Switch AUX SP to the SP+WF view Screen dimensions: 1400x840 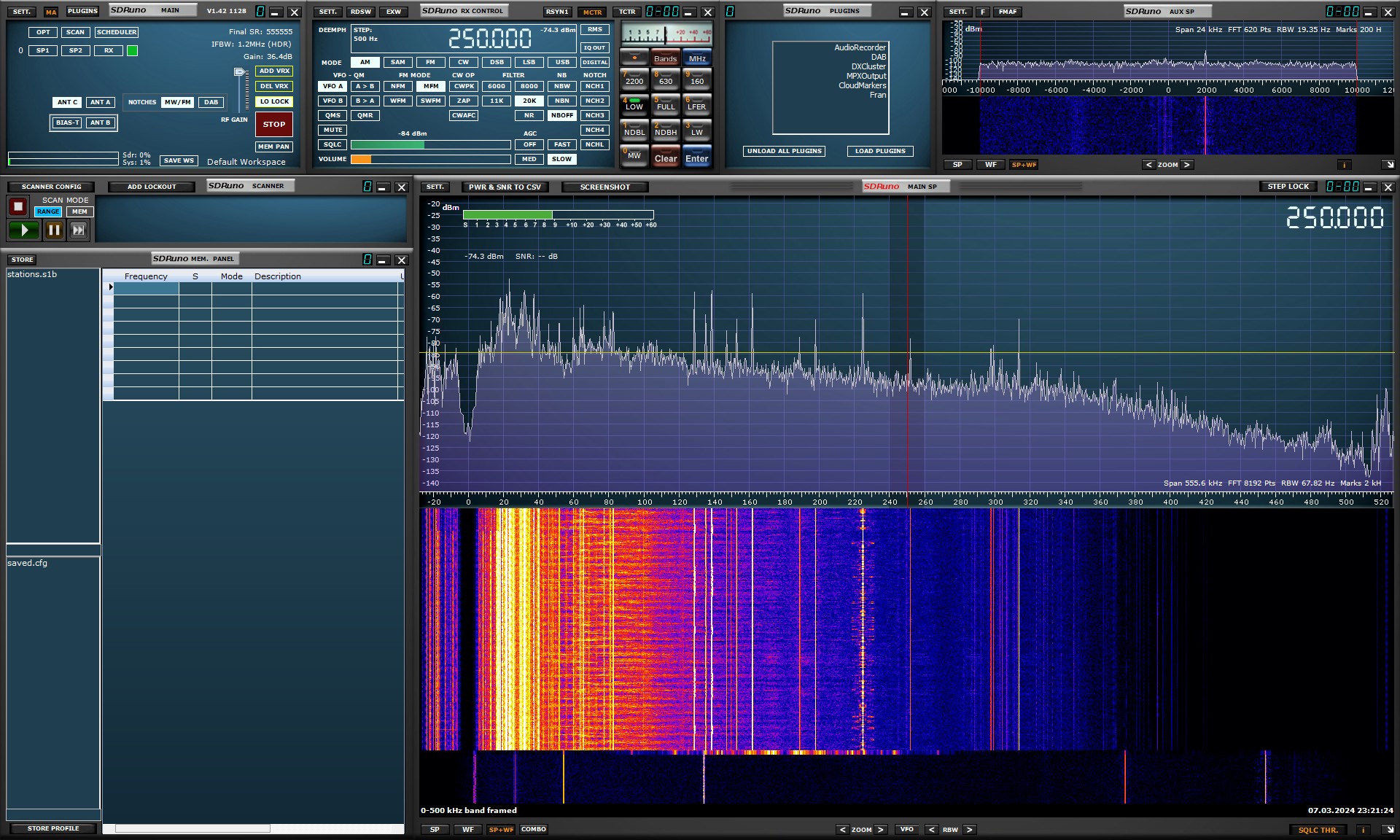click(1024, 165)
